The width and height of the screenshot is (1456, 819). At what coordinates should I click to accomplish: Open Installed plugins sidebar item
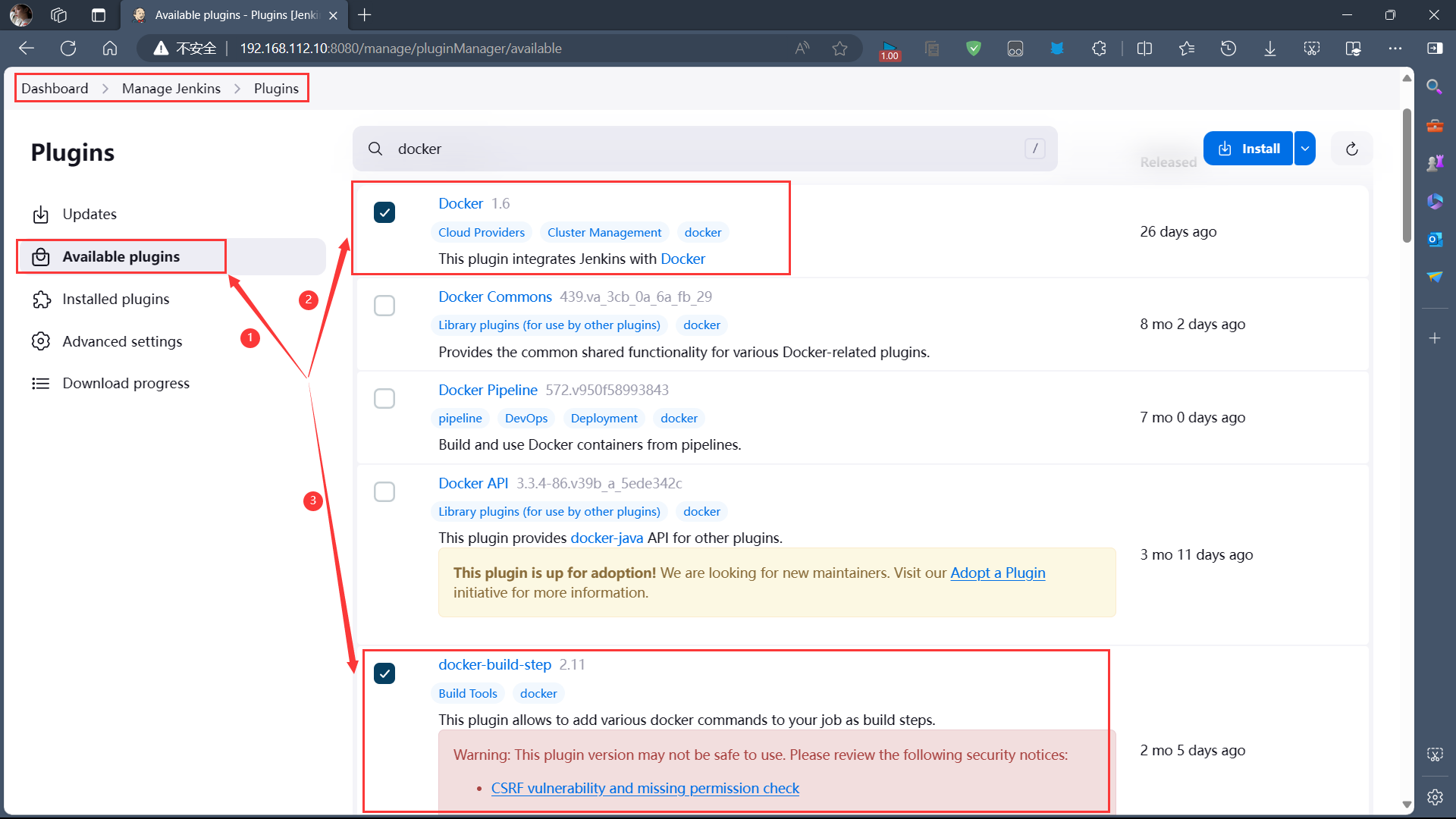pyautogui.click(x=171, y=300)
